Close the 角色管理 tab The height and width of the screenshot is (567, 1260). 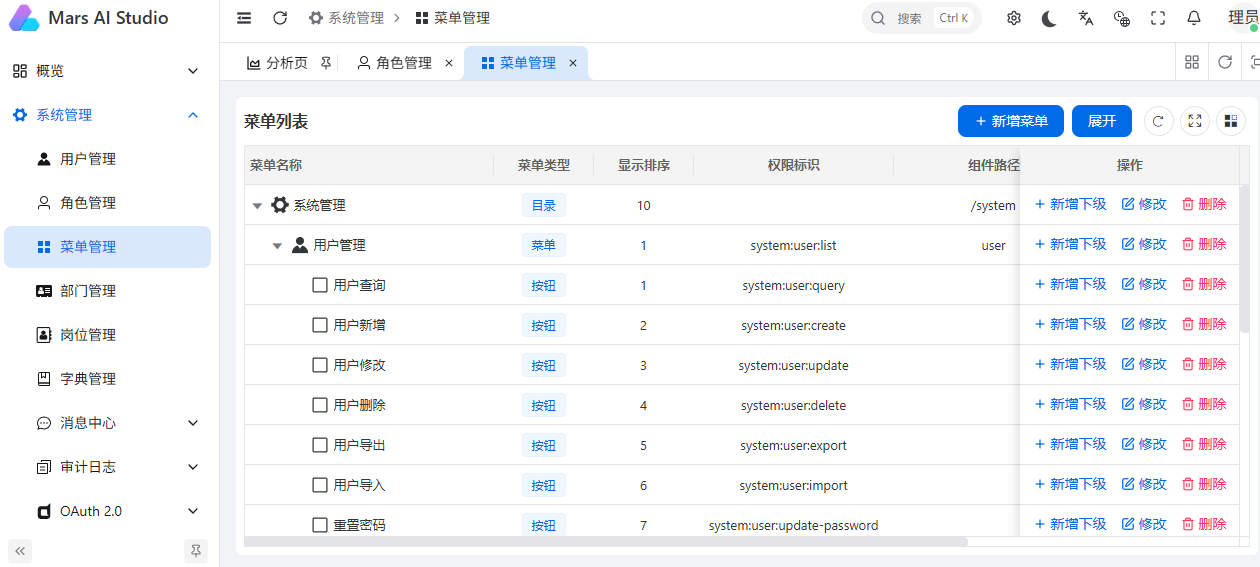click(x=448, y=63)
